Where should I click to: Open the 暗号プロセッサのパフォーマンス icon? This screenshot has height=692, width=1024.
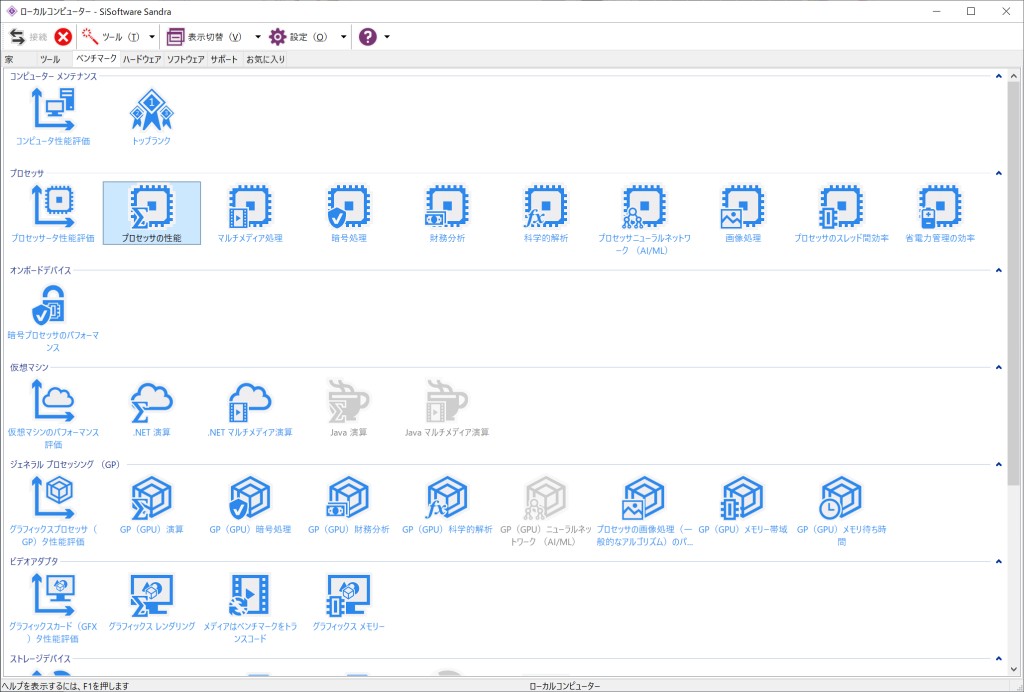click(x=53, y=305)
